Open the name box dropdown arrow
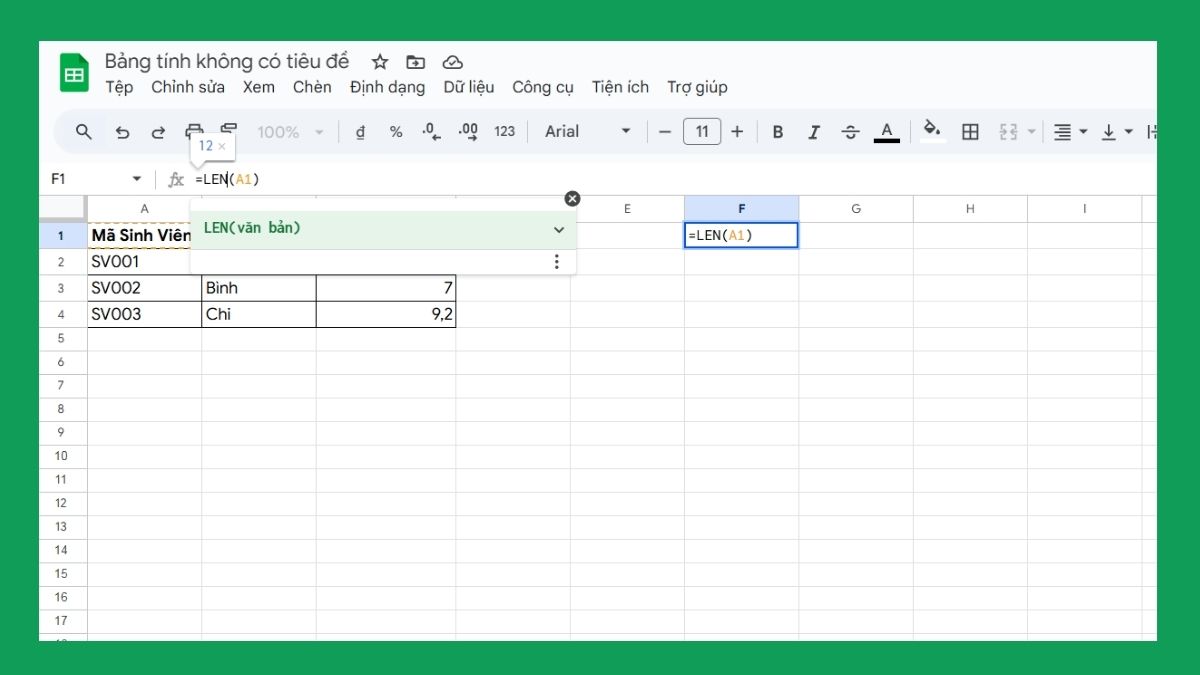1200x675 pixels. point(137,179)
